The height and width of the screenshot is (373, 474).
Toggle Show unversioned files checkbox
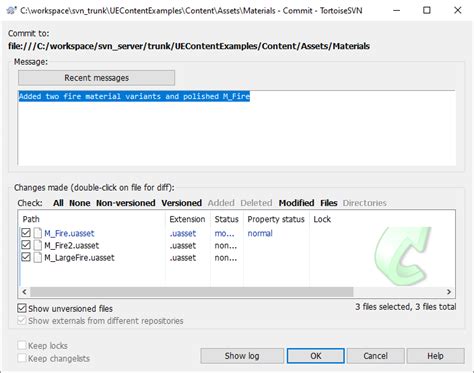(22, 308)
